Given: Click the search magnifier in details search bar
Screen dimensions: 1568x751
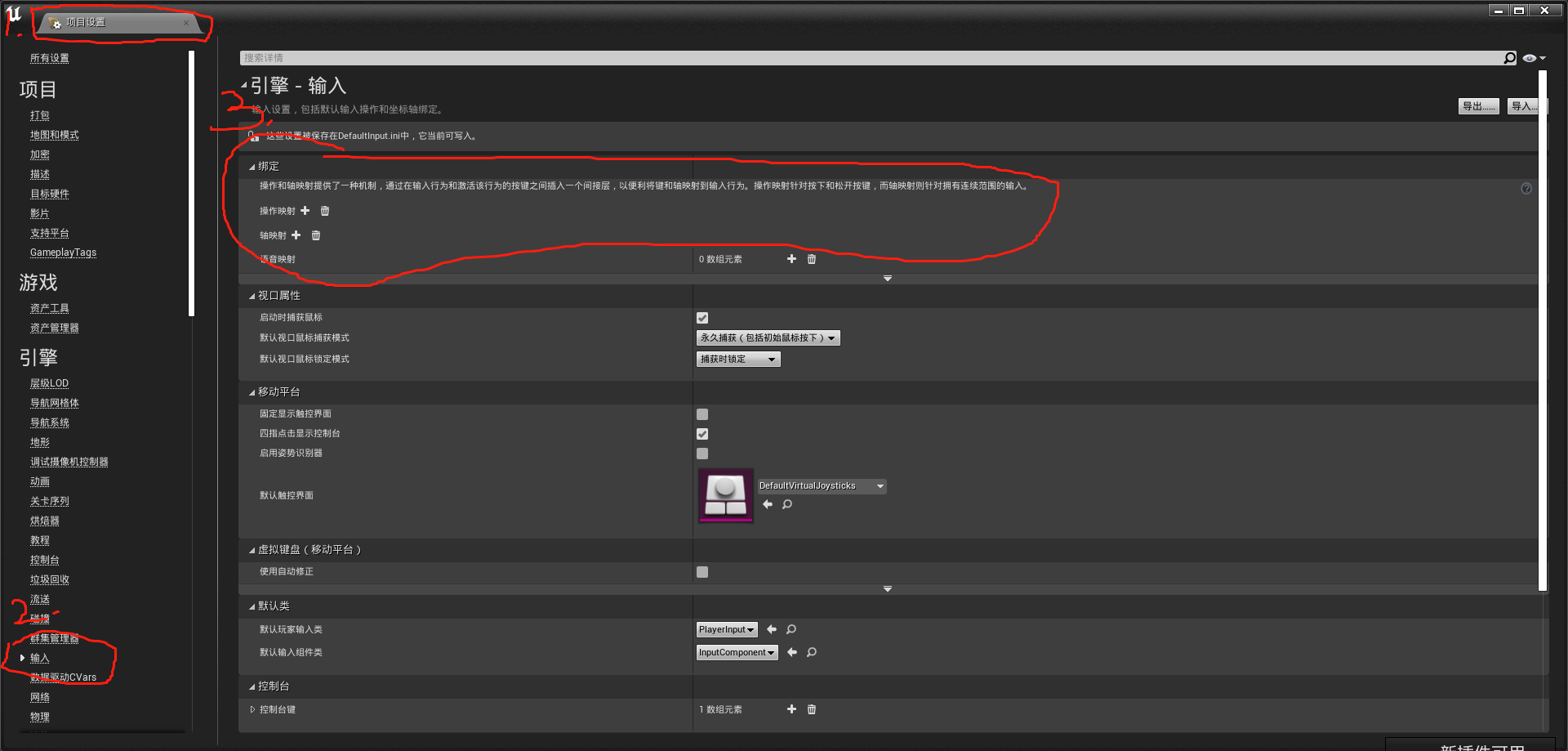Looking at the screenshot, I should tap(1510, 58).
